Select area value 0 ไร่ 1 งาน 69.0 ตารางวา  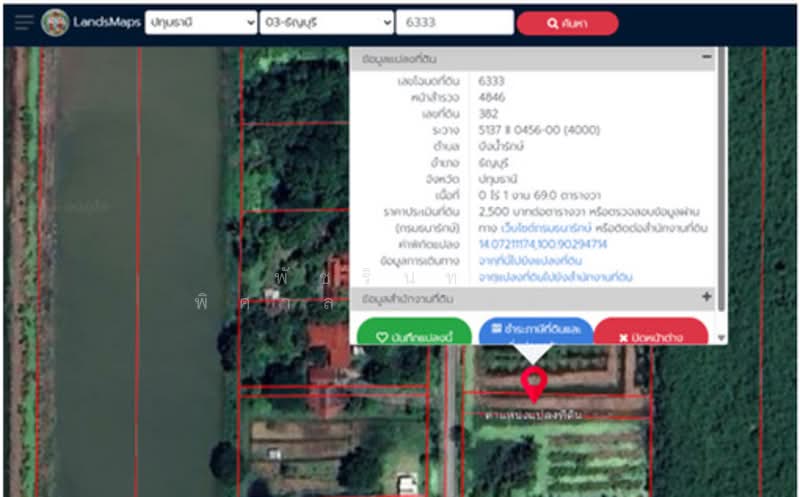pyautogui.click(x=539, y=195)
